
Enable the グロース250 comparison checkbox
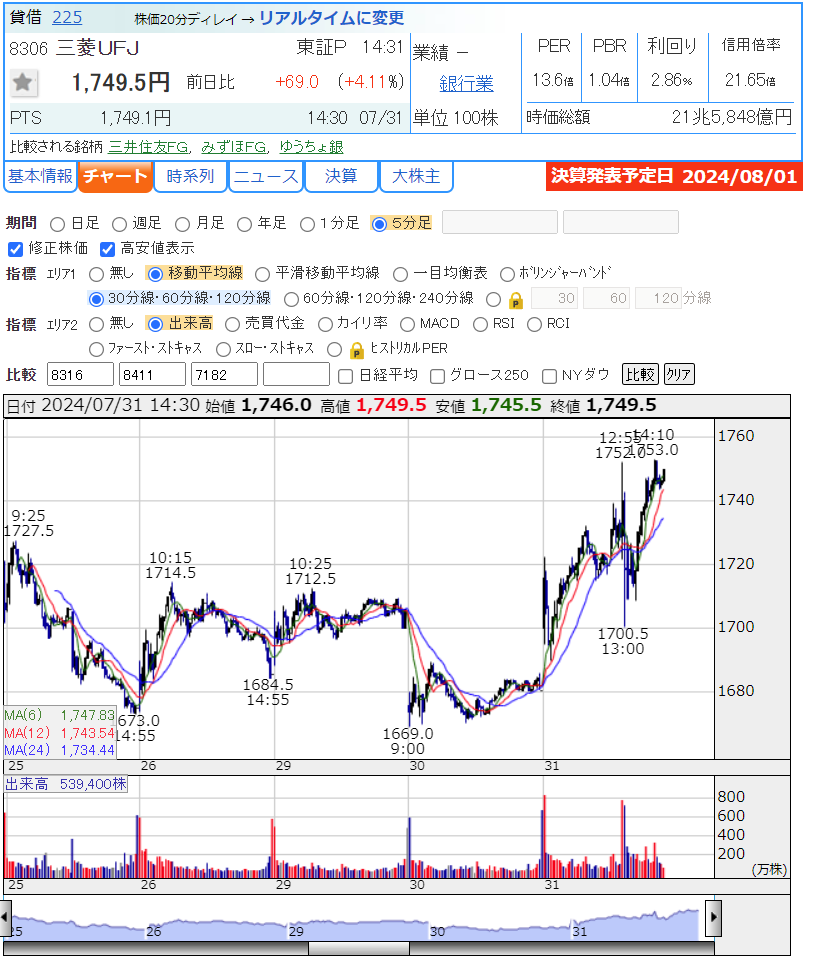tap(437, 376)
